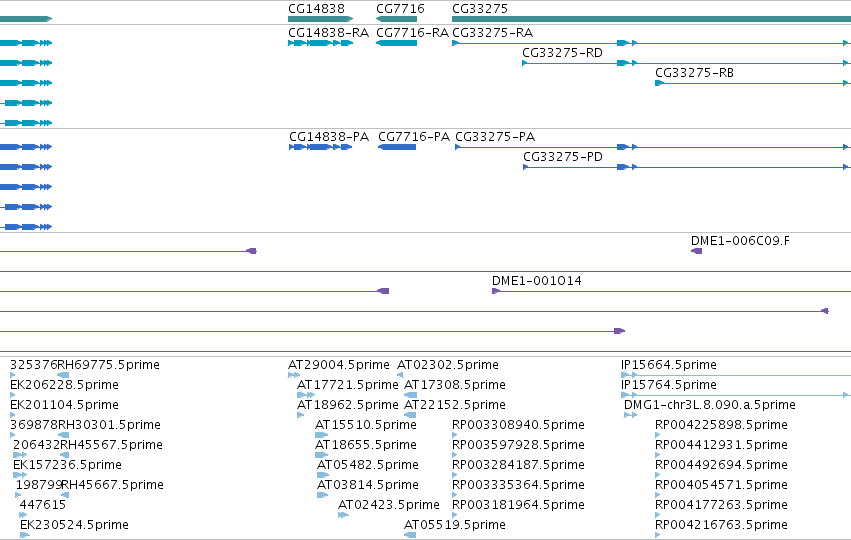The image size is (851, 540).
Task: Click the AT03814.5prime label
Action: (x=368, y=485)
